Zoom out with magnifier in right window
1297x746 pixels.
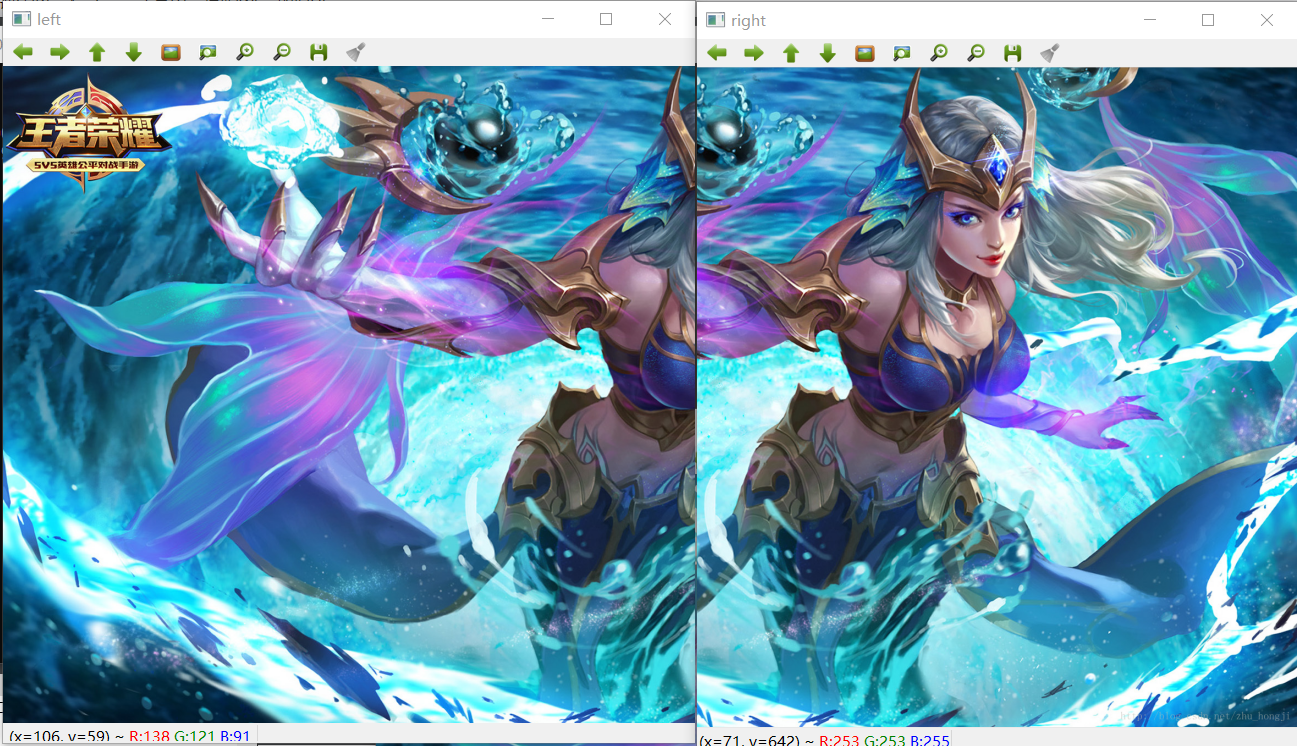coord(976,53)
